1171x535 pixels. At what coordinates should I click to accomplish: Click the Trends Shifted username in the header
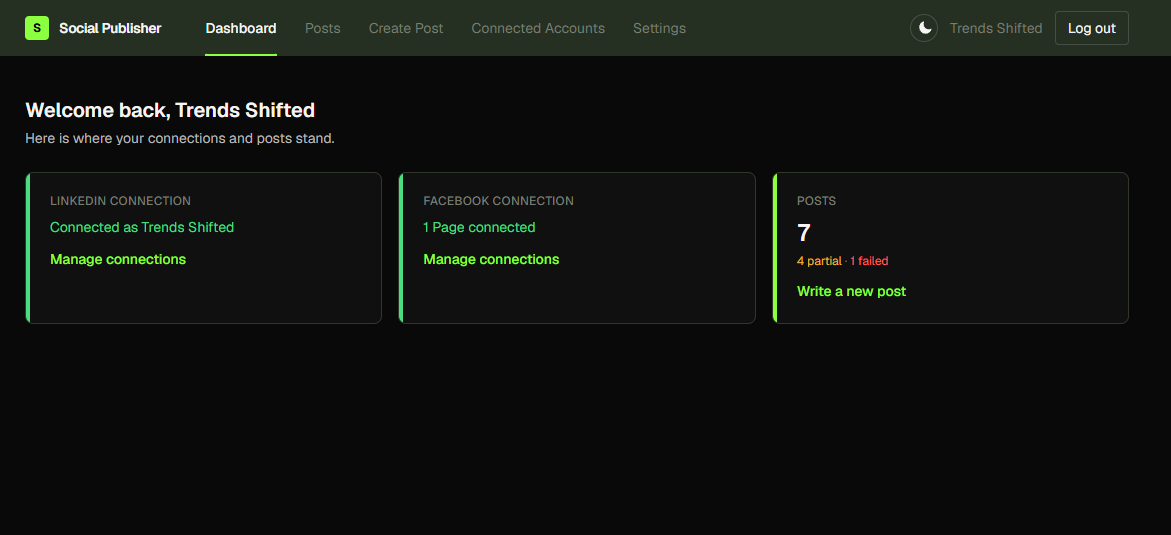click(x=995, y=28)
